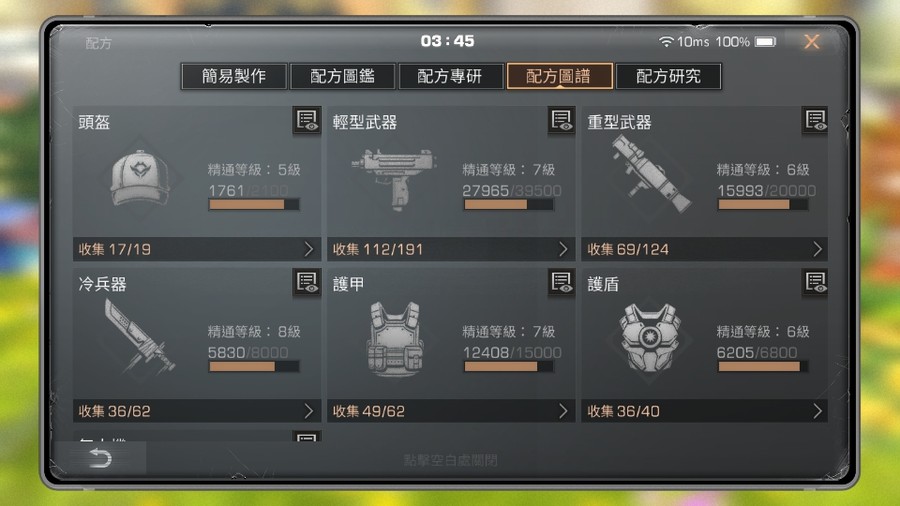The image size is (900, 506).
Task: Expand the 收集 17/19 helmet collection row
Action: point(197,249)
